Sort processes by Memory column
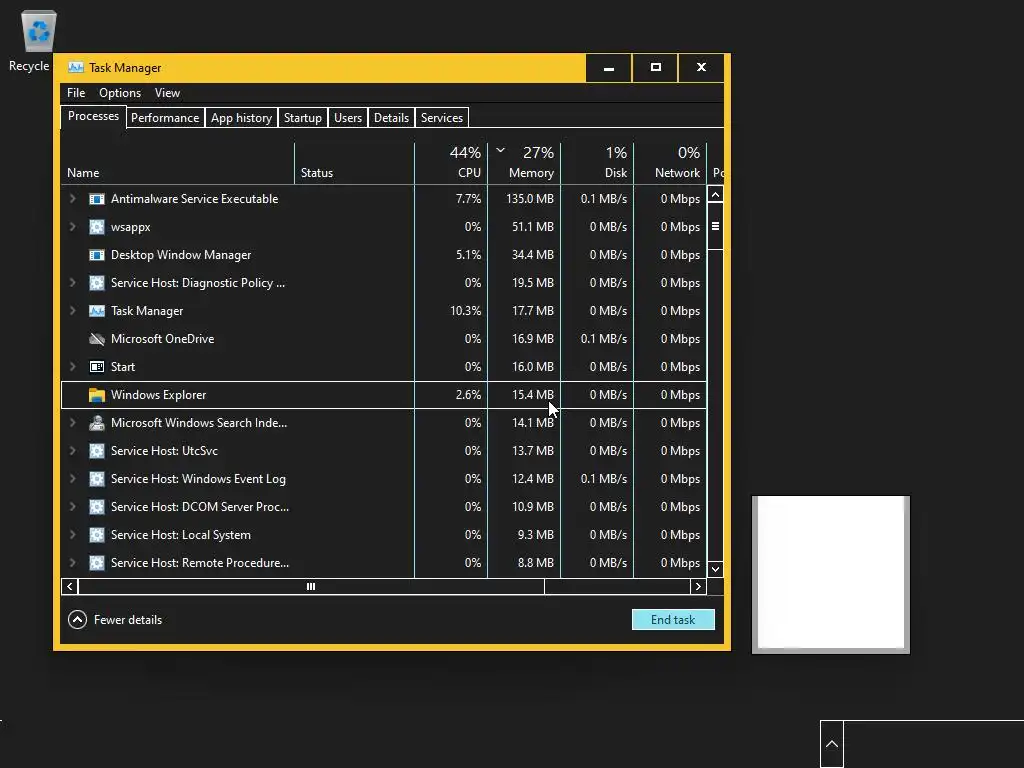1024x768 pixels. click(524, 163)
